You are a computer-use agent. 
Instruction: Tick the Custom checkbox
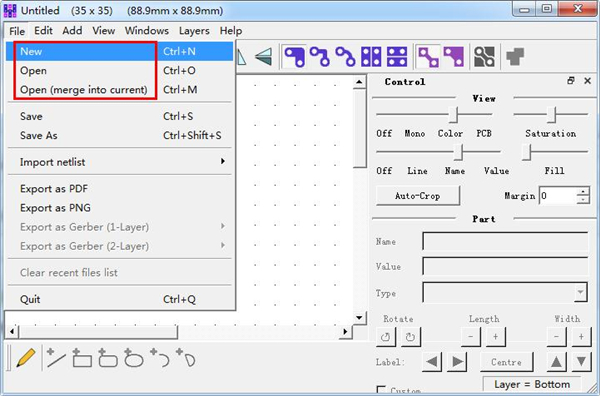tap(381, 390)
